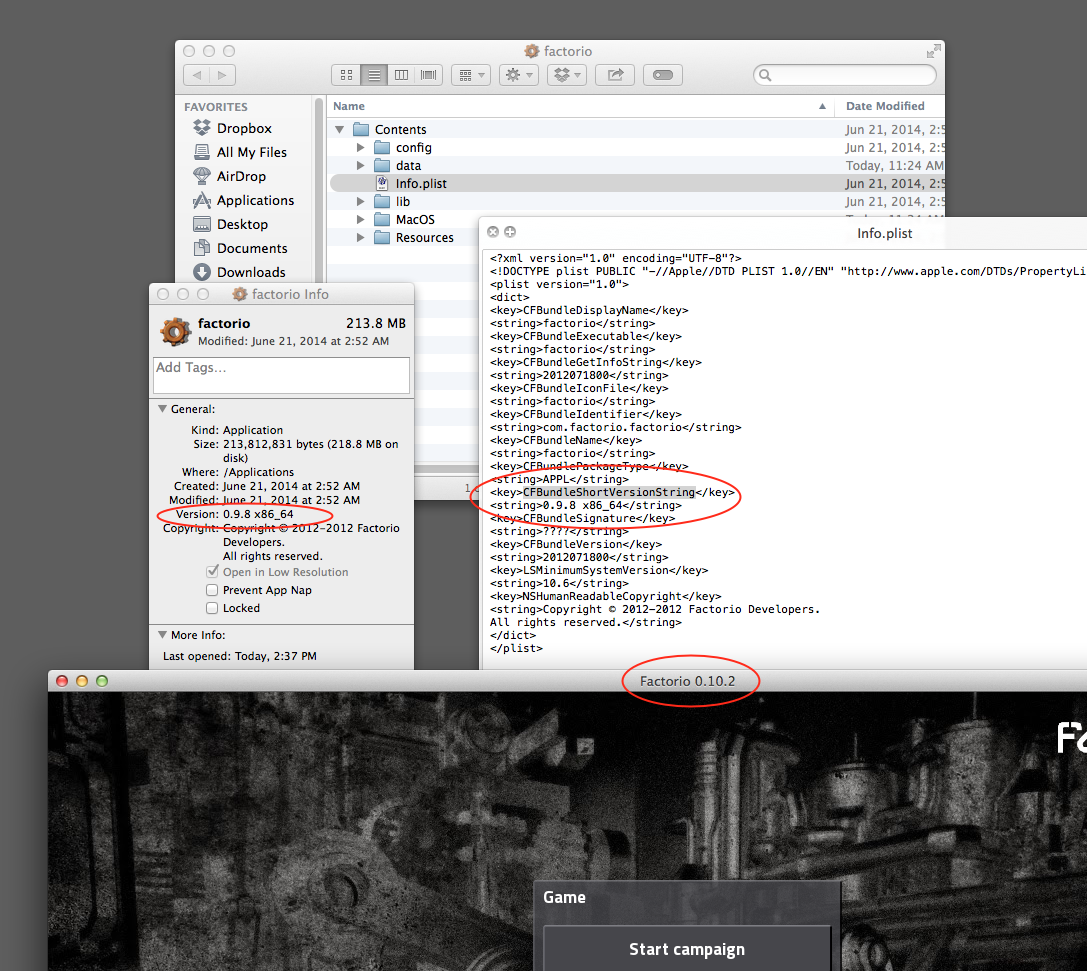Collapse the General section in factorio Info
The image size is (1087, 971).
[162, 409]
